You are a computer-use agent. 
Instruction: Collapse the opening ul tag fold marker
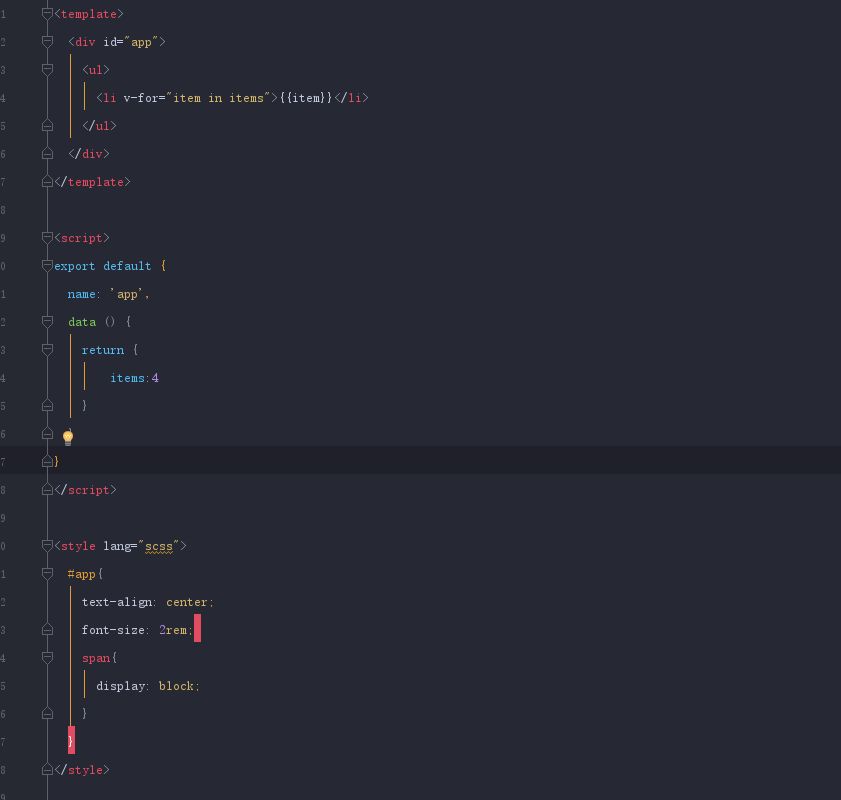tap(47, 70)
